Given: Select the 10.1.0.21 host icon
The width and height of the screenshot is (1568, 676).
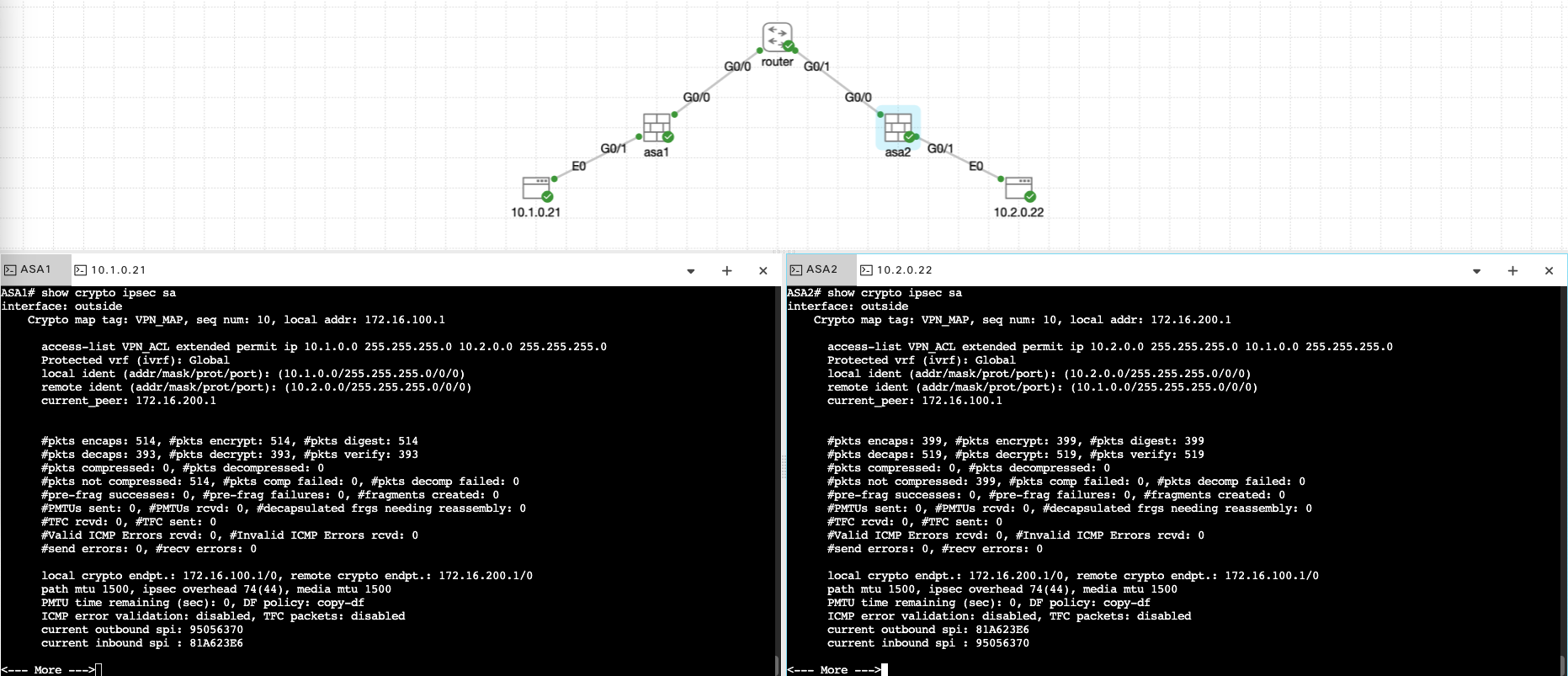Looking at the screenshot, I should pos(536,188).
